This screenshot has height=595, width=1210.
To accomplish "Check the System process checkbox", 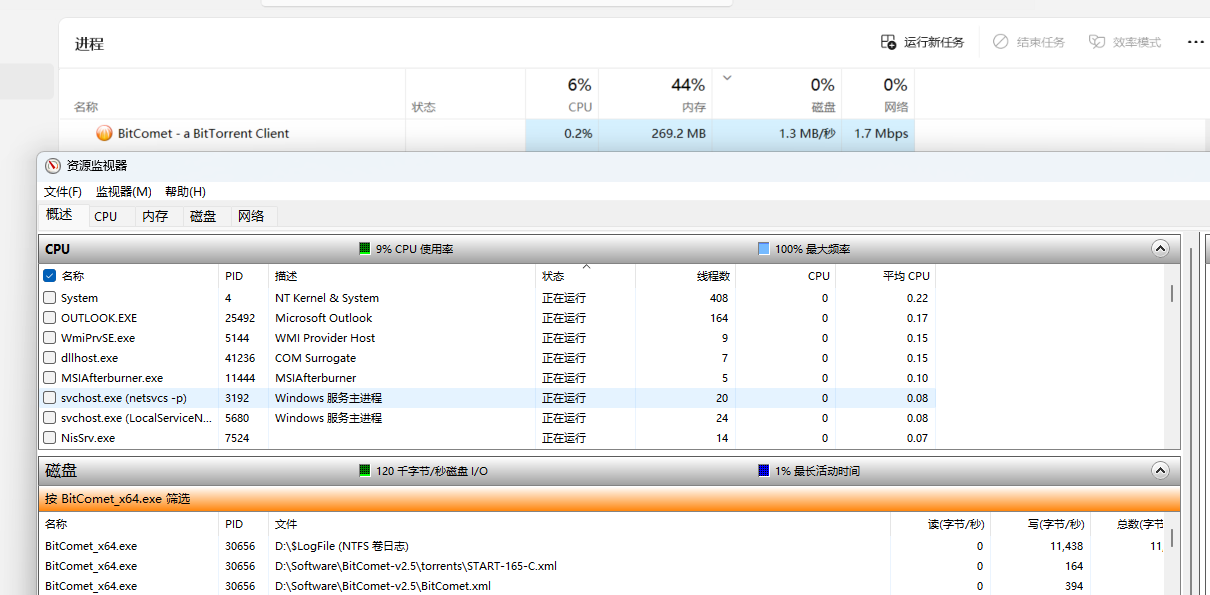I will (50, 297).
